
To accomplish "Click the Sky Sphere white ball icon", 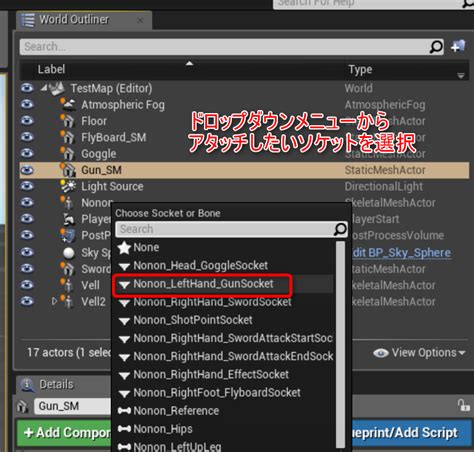I will point(69,253).
